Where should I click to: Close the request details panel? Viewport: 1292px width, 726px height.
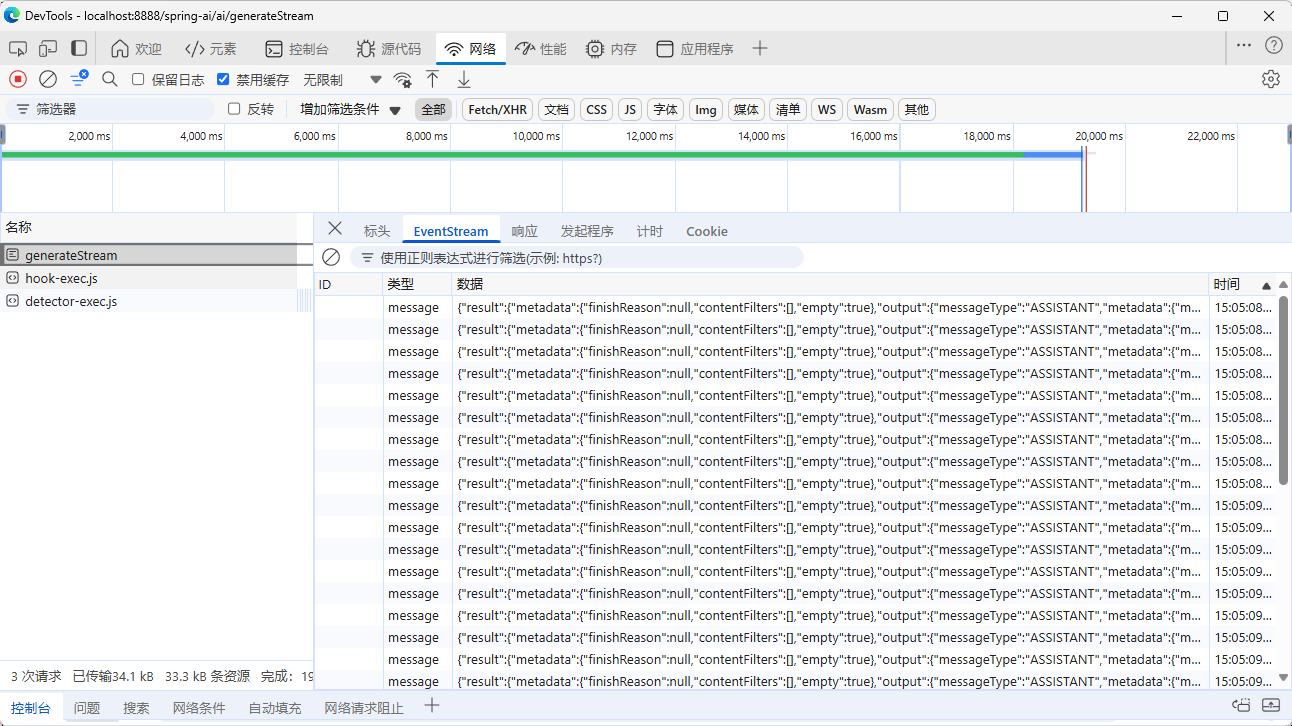click(335, 229)
